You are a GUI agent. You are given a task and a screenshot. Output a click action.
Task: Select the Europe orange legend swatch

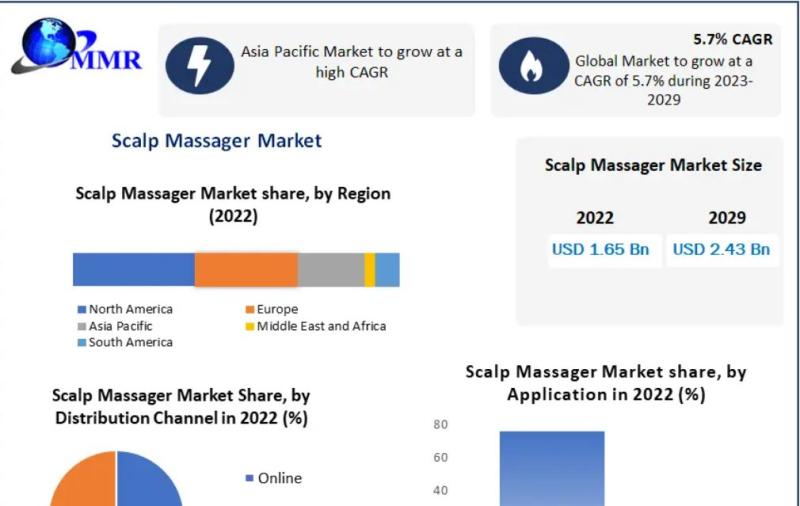(249, 310)
